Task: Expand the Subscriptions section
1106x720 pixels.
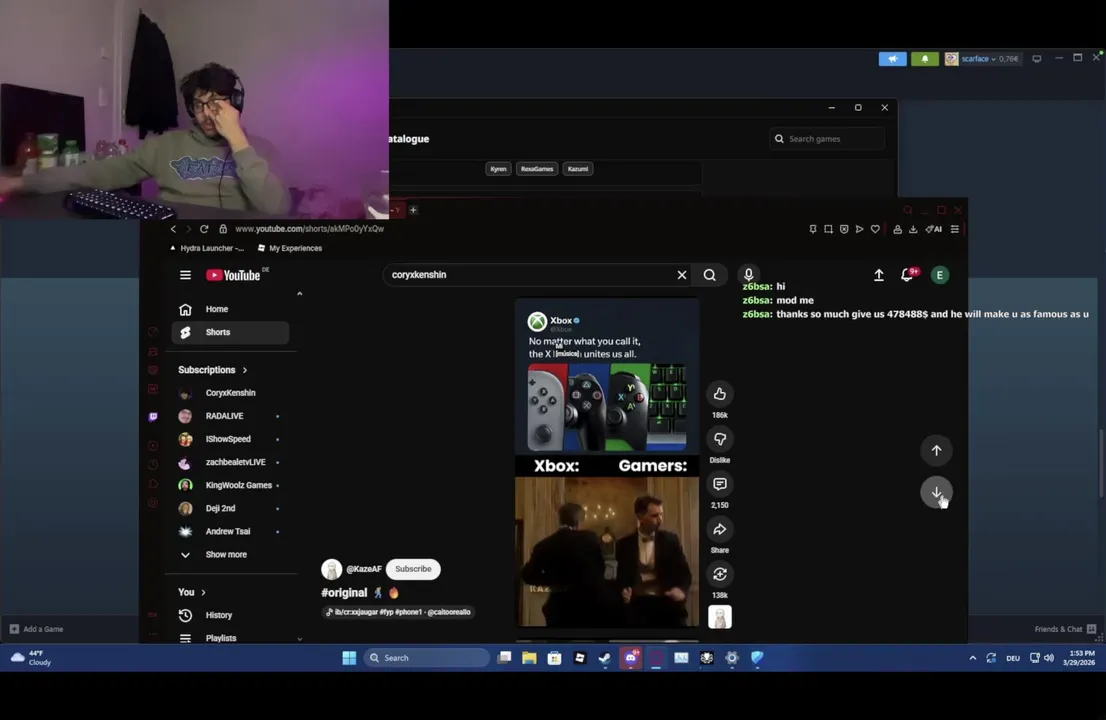Action: coord(213,370)
